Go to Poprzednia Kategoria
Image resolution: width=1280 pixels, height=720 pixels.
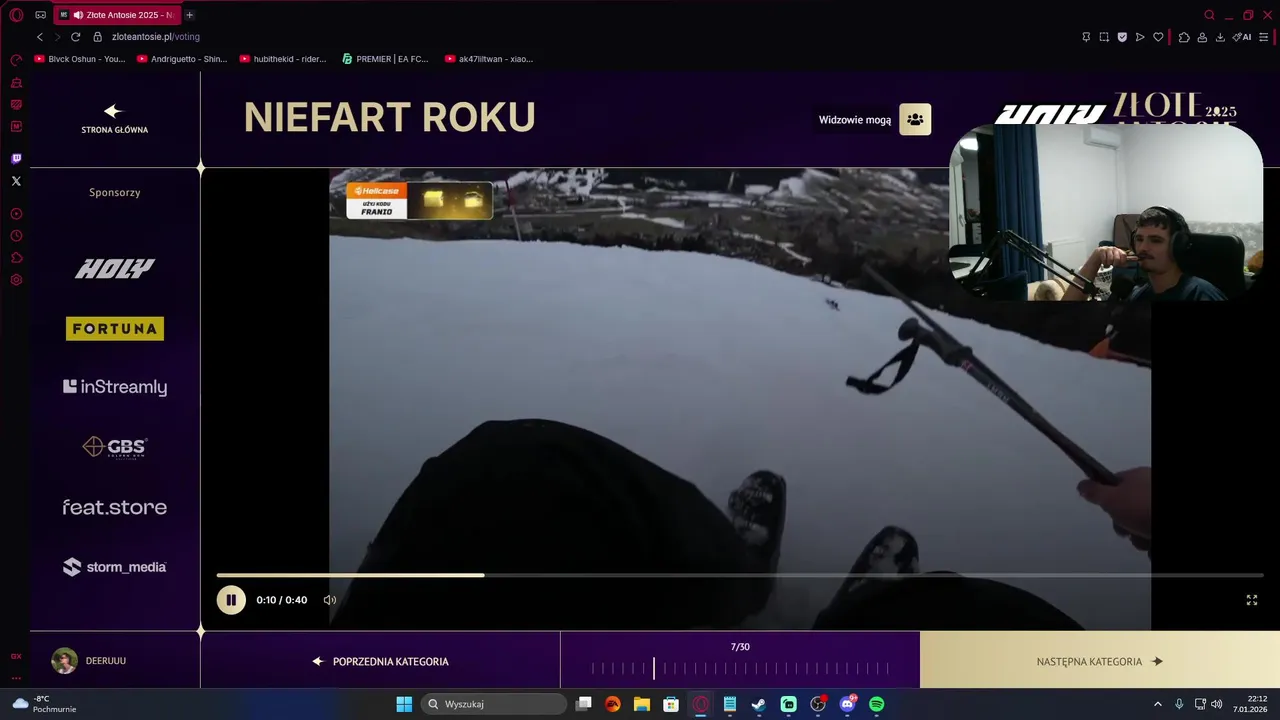pyautogui.click(x=380, y=661)
